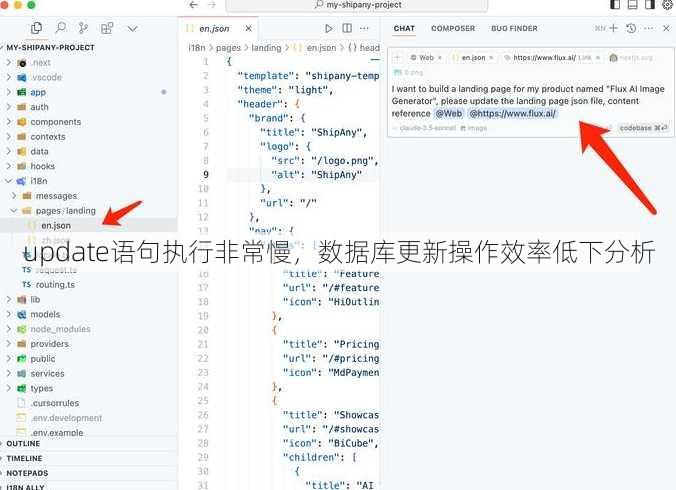This screenshot has width=676, height=490.
Task: Switch to the BUG FINDER tab
Action: point(514,28)
